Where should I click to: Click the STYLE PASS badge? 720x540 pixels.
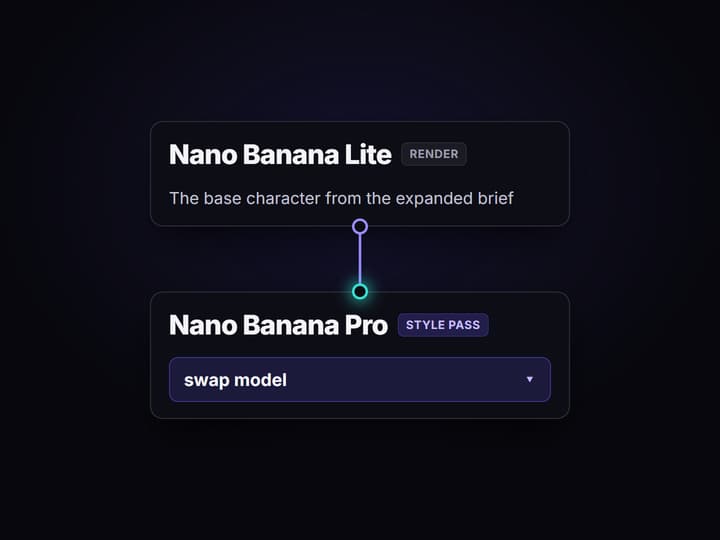coord(443,325)
